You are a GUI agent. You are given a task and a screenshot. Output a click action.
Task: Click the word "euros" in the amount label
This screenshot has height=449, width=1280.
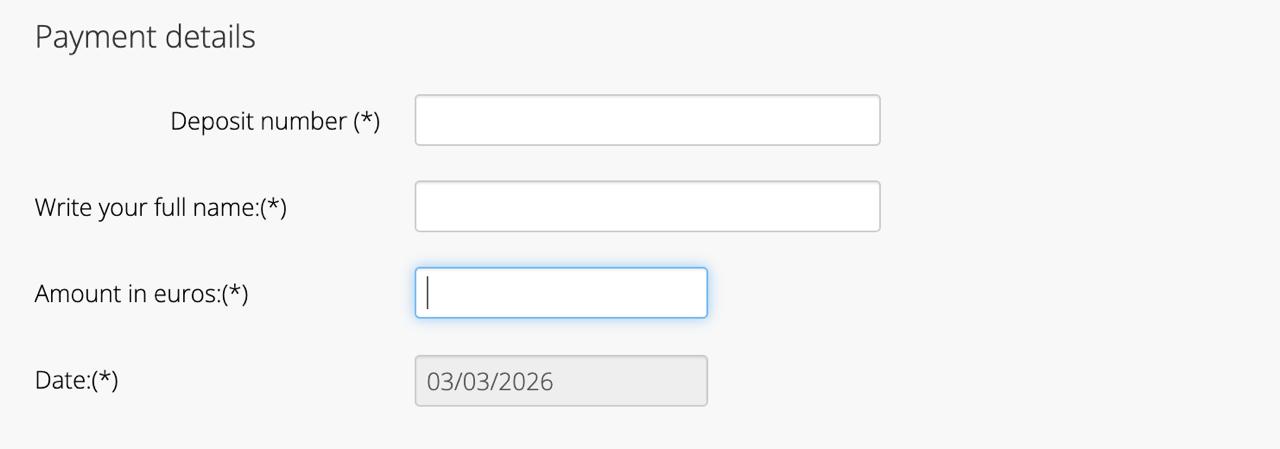pyautogui.click(x=186, y=294)
